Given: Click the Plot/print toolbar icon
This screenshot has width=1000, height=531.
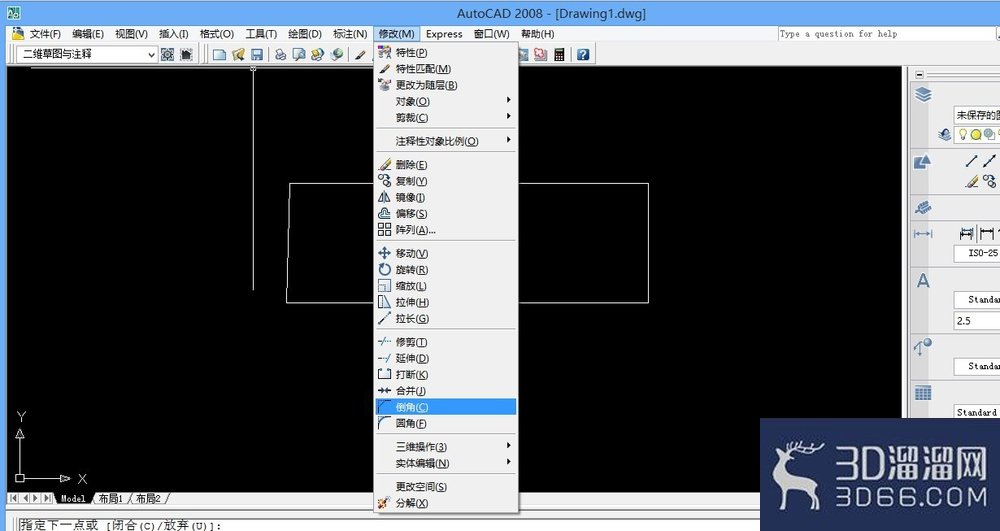Looking at the screenshot, I should pos(280,55).
